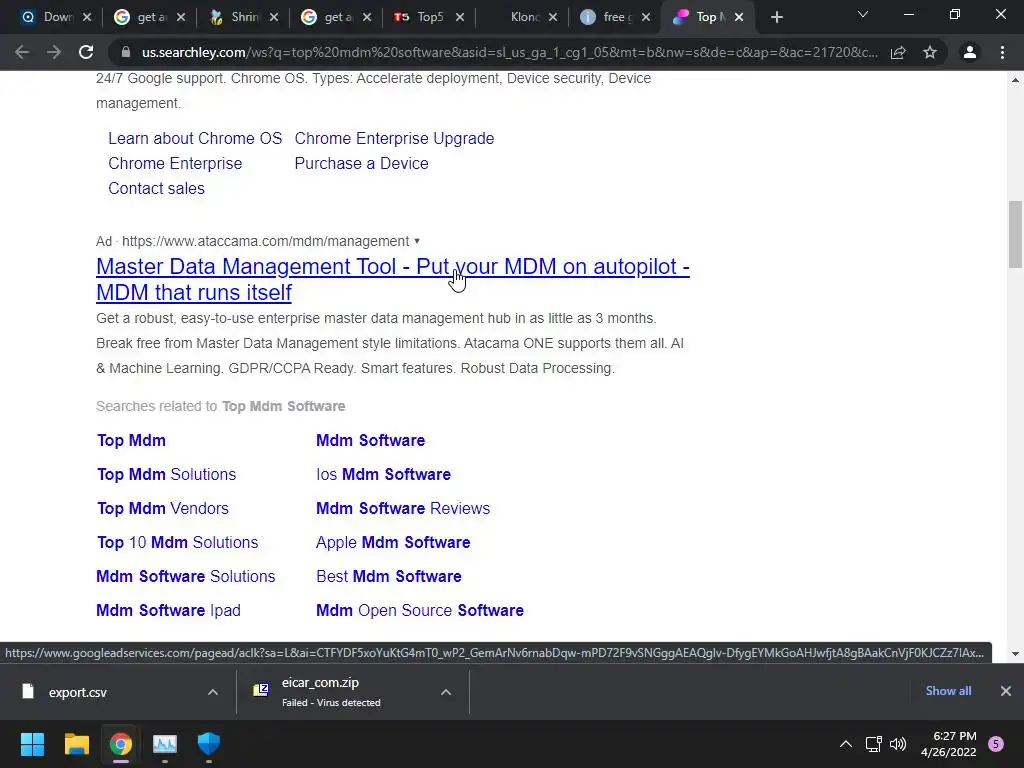Image resolution: width=1024 pixels, height=768 pixels.
Task: Click the browser forward arrow
Action: [x=54, y=52]
